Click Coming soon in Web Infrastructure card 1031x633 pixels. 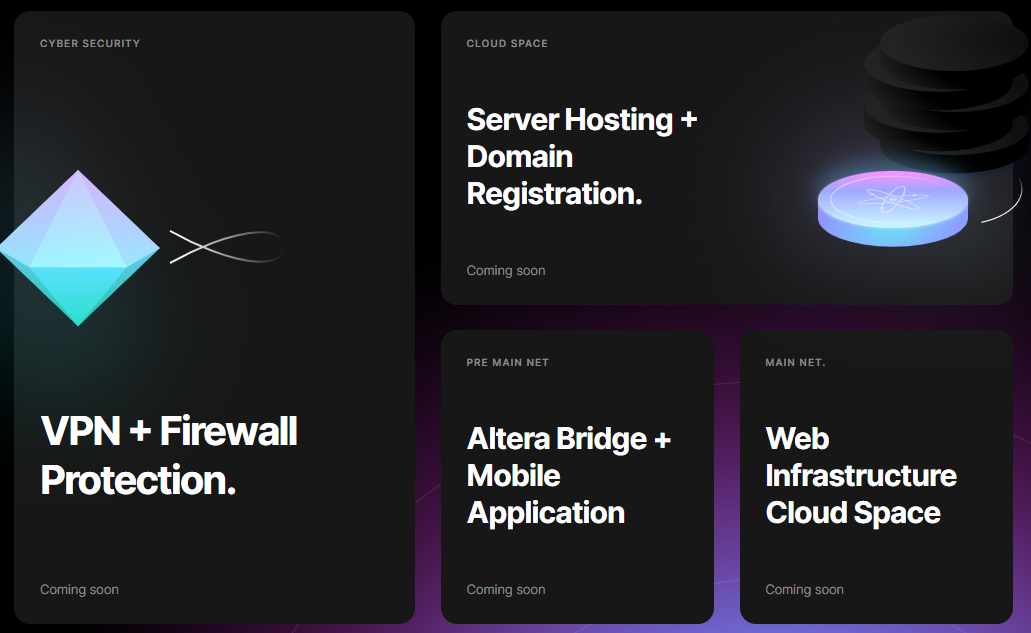pos(804,590)
